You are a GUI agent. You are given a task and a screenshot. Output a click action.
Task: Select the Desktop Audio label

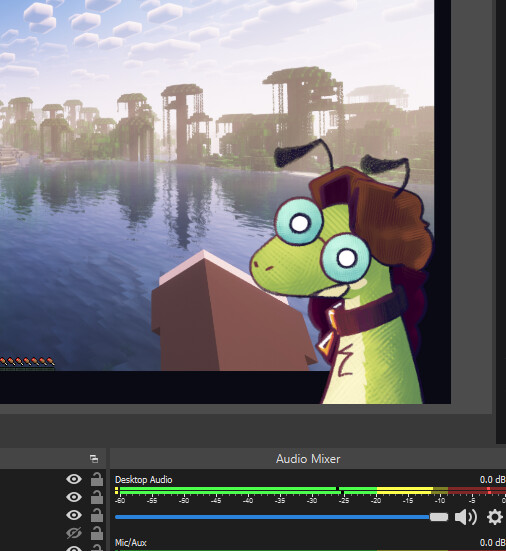[143, 480]
